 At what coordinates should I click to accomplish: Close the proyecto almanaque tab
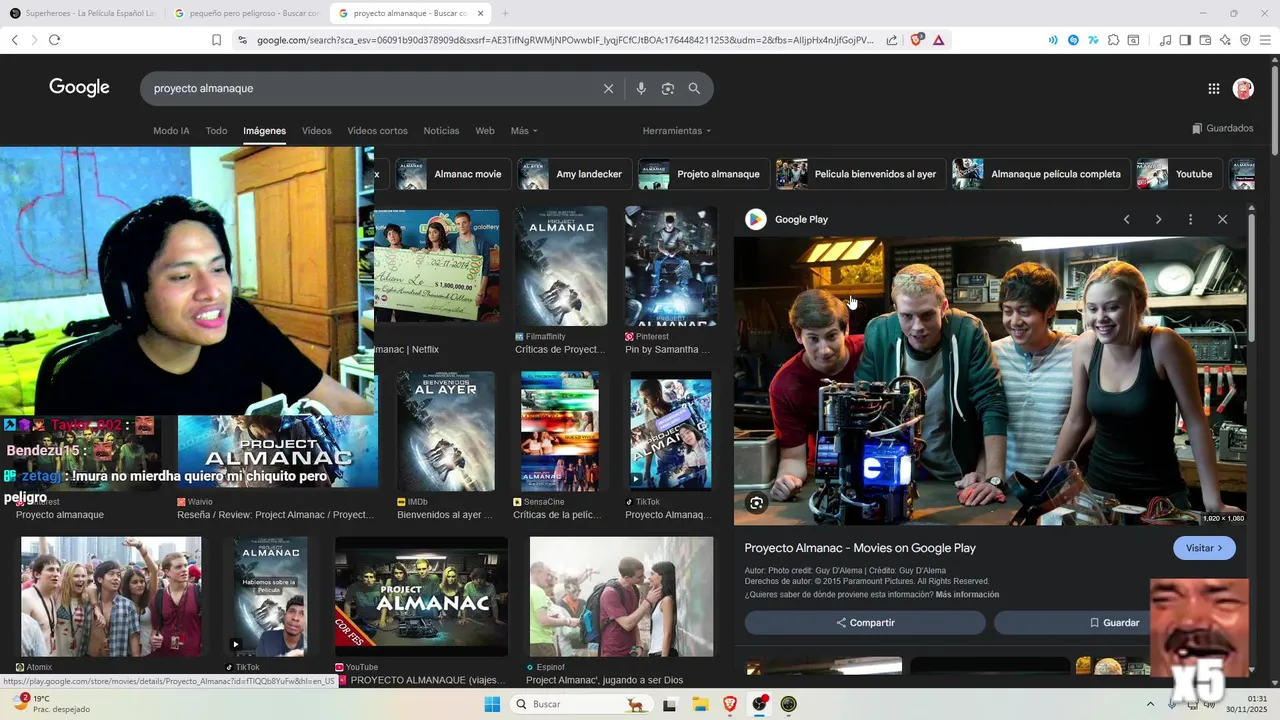[481, 13]
